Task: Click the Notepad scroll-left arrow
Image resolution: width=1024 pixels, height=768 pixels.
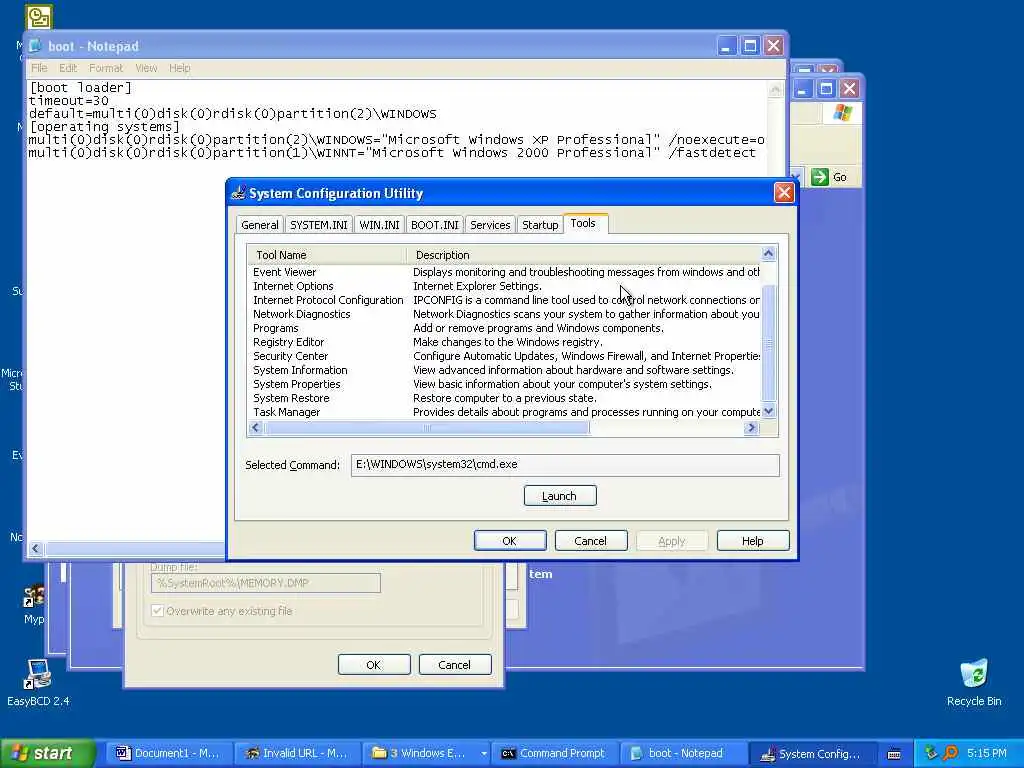Action: (36, 549)
